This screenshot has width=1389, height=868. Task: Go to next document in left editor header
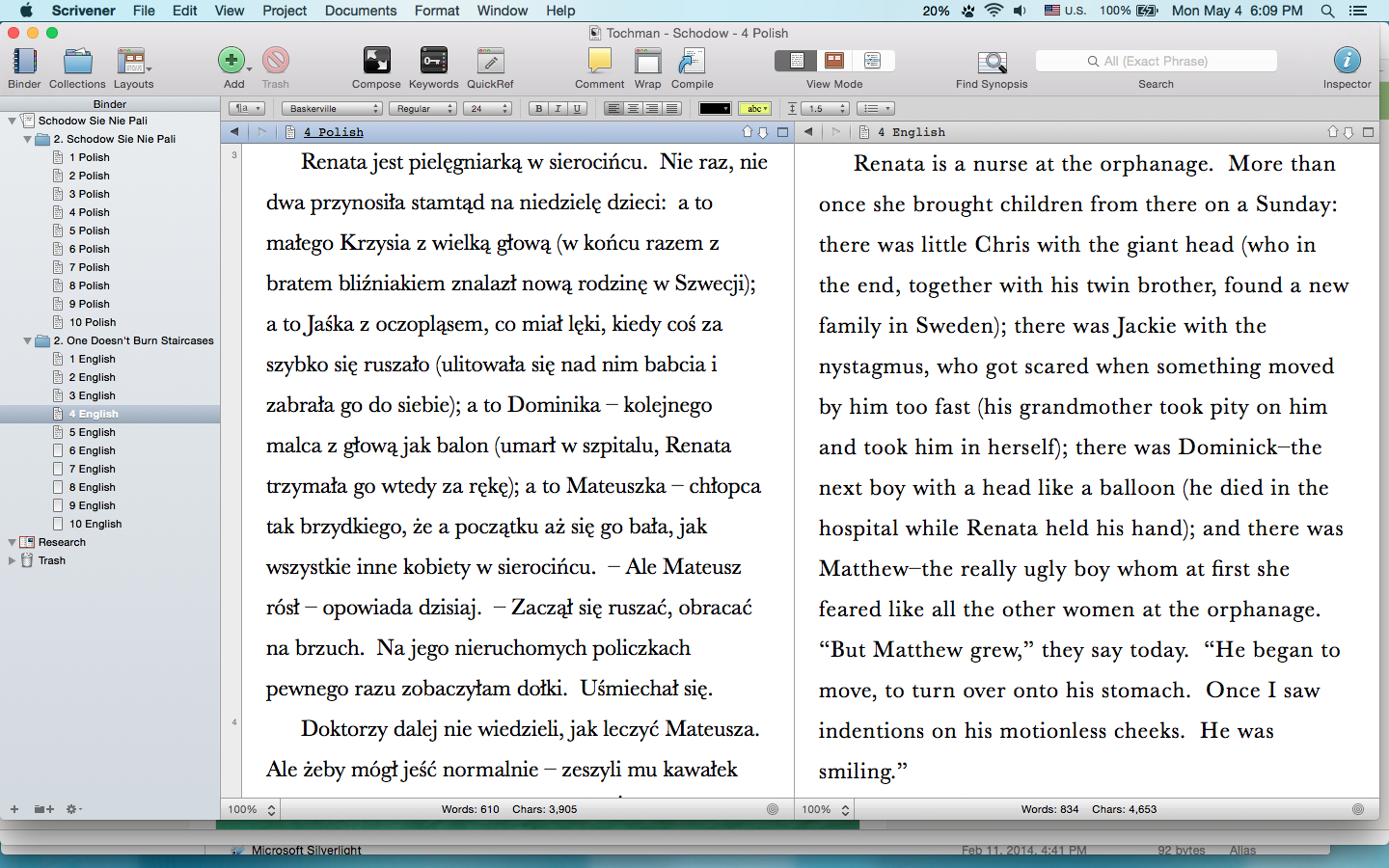(x=763, y=132)
